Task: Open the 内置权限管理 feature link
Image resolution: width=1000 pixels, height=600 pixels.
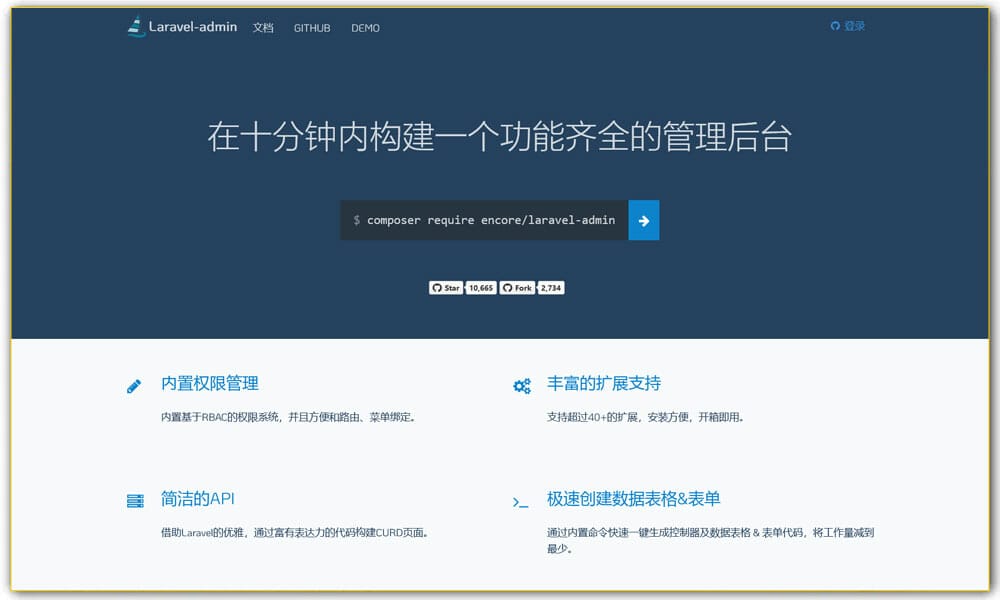Action: (x=209, y=383)
